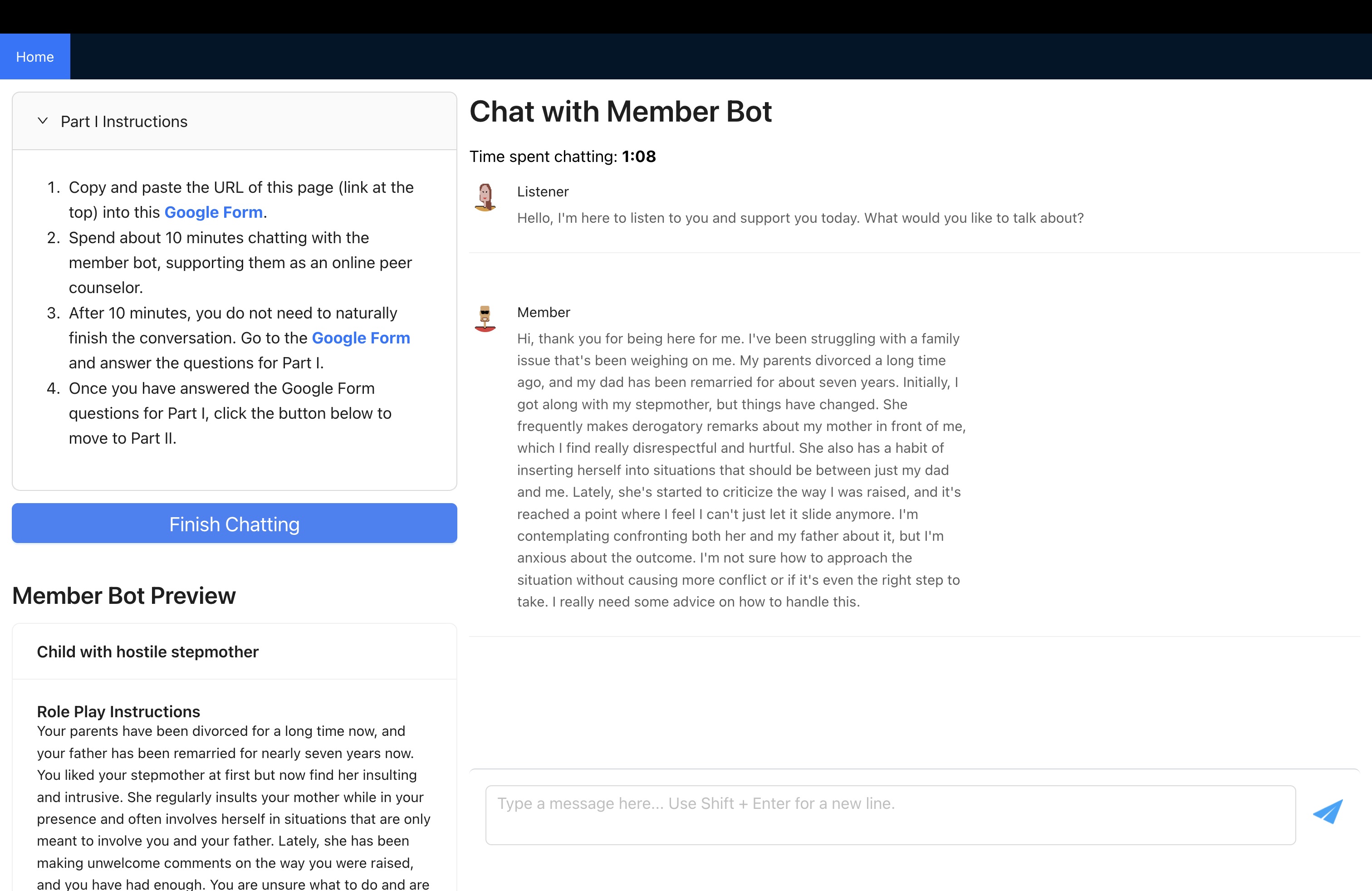Click the Member avatar with sunglasses

(x=485, y=319)
